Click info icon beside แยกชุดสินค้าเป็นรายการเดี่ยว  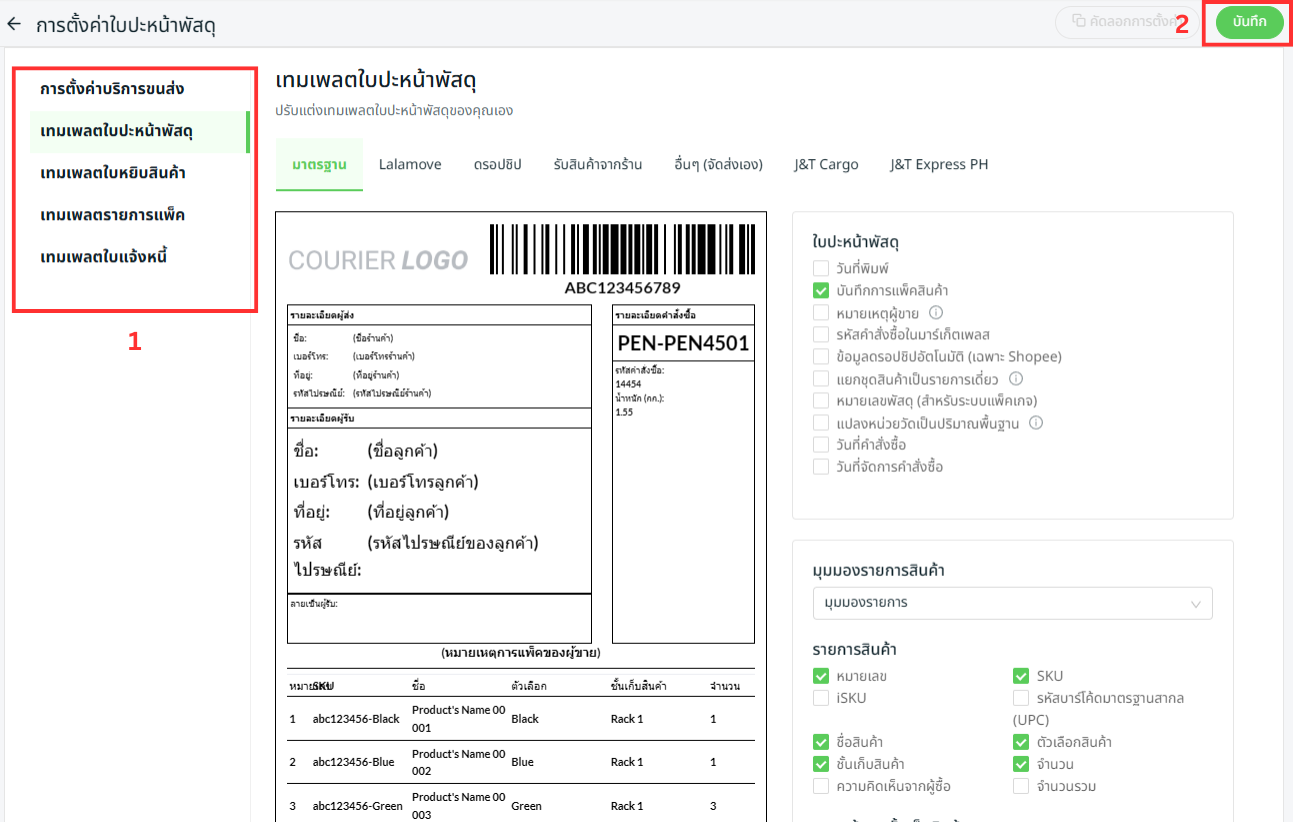pyautogui.click(x=1015, y=379)
